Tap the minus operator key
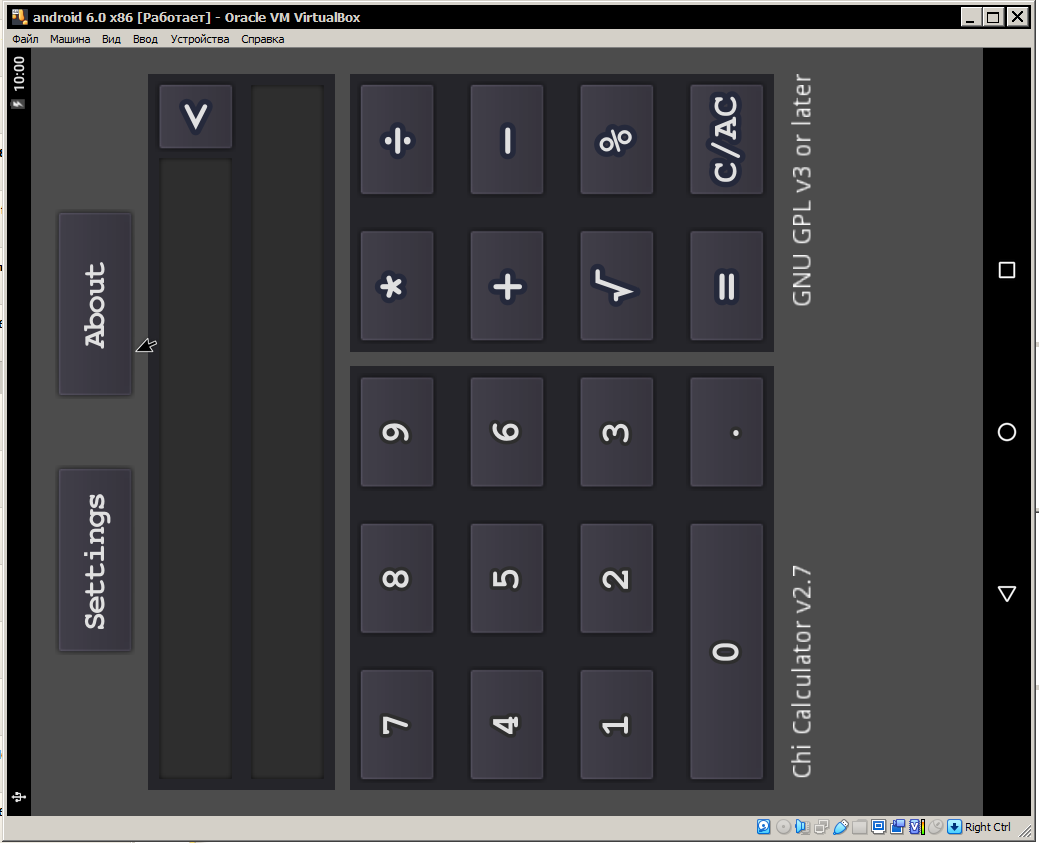 click(x=507, y=140)
